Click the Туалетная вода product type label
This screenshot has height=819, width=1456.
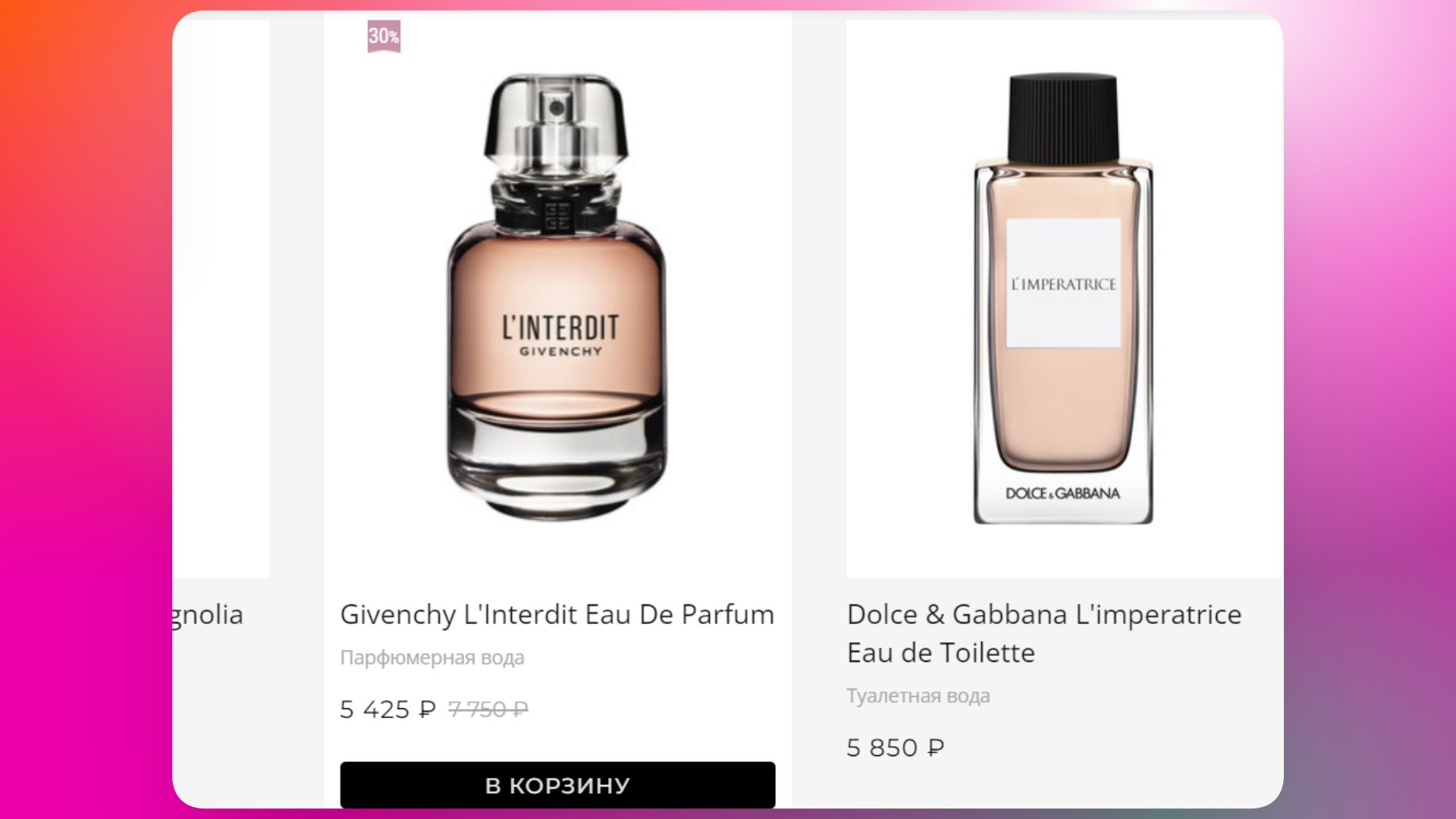coord(918,696)
